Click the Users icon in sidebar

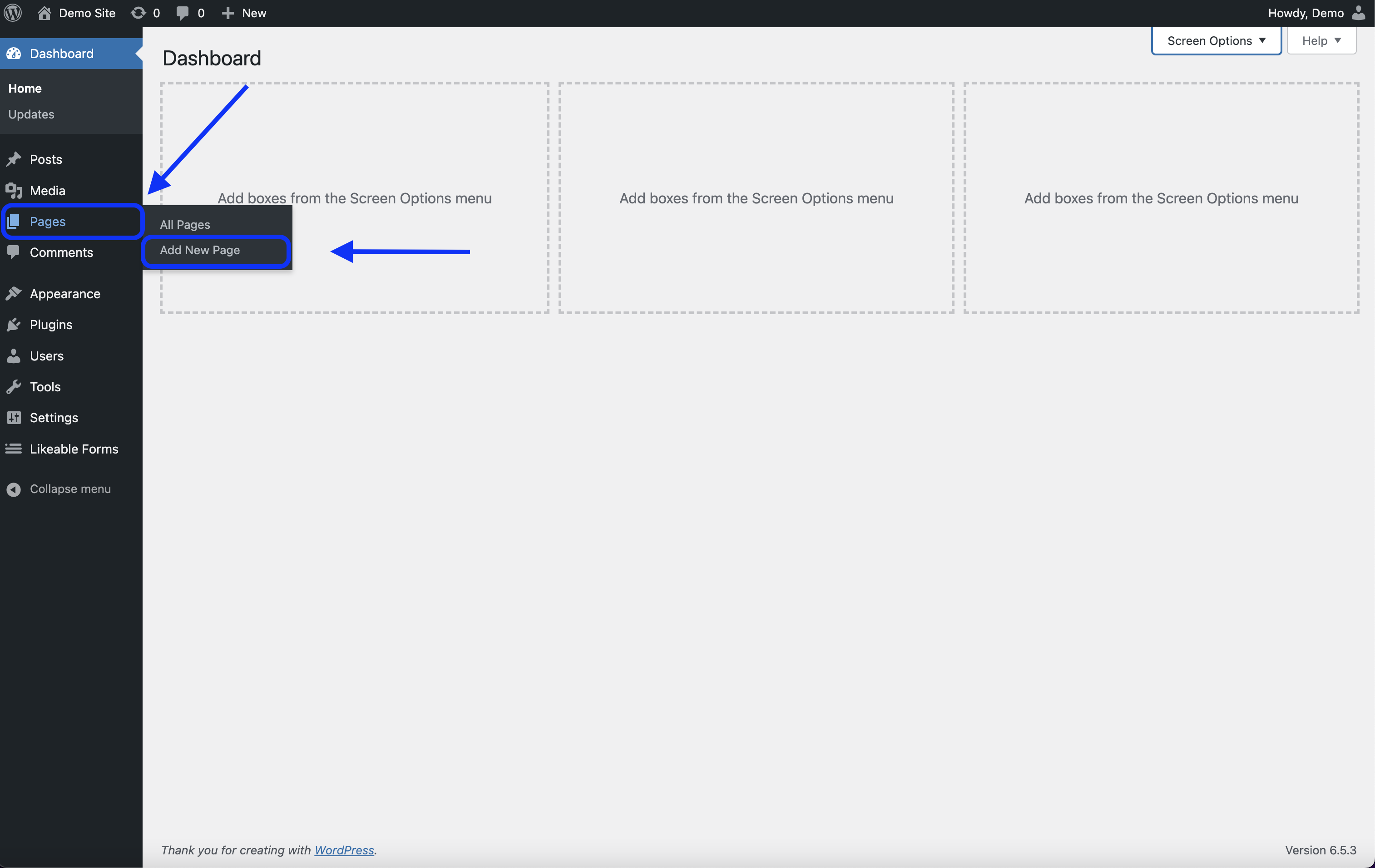pyautogui.click(x=14, y=355)
